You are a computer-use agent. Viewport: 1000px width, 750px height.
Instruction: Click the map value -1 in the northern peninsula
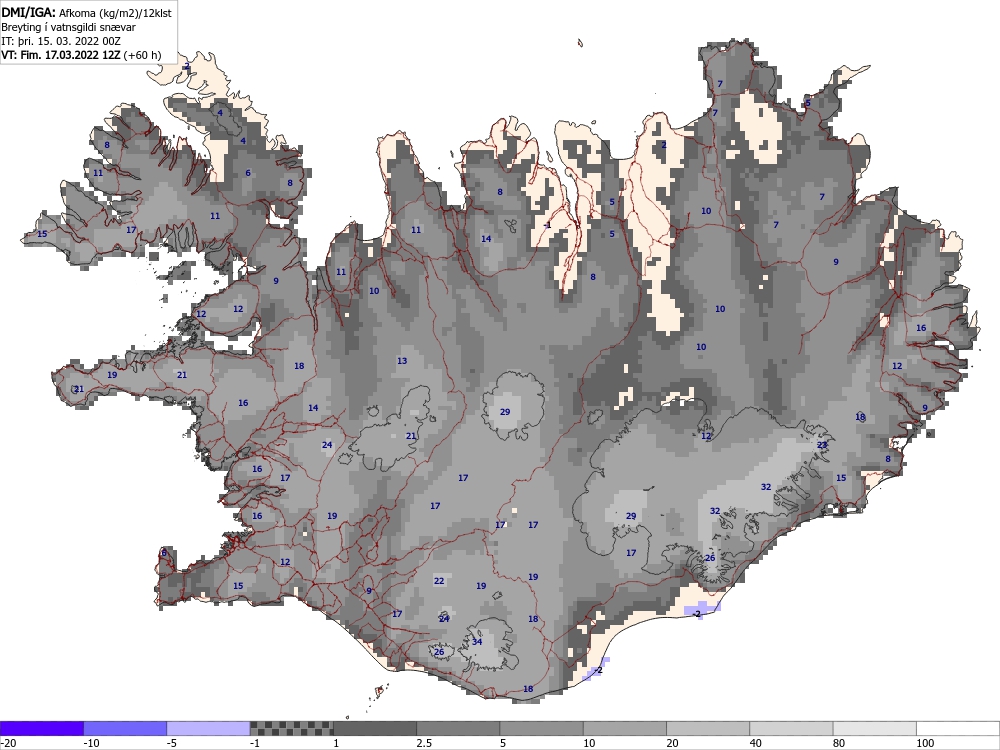[x=547, y=225]
